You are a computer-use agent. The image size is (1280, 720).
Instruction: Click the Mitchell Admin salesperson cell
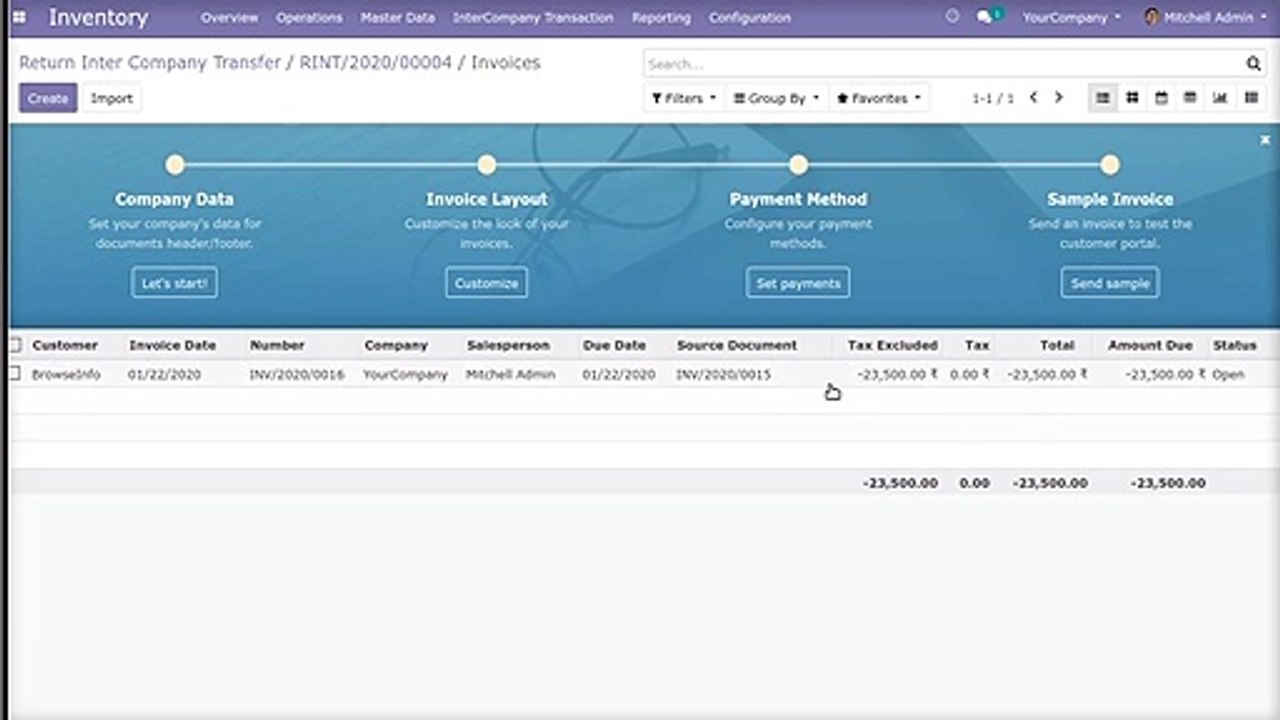(x=510, y=374)
